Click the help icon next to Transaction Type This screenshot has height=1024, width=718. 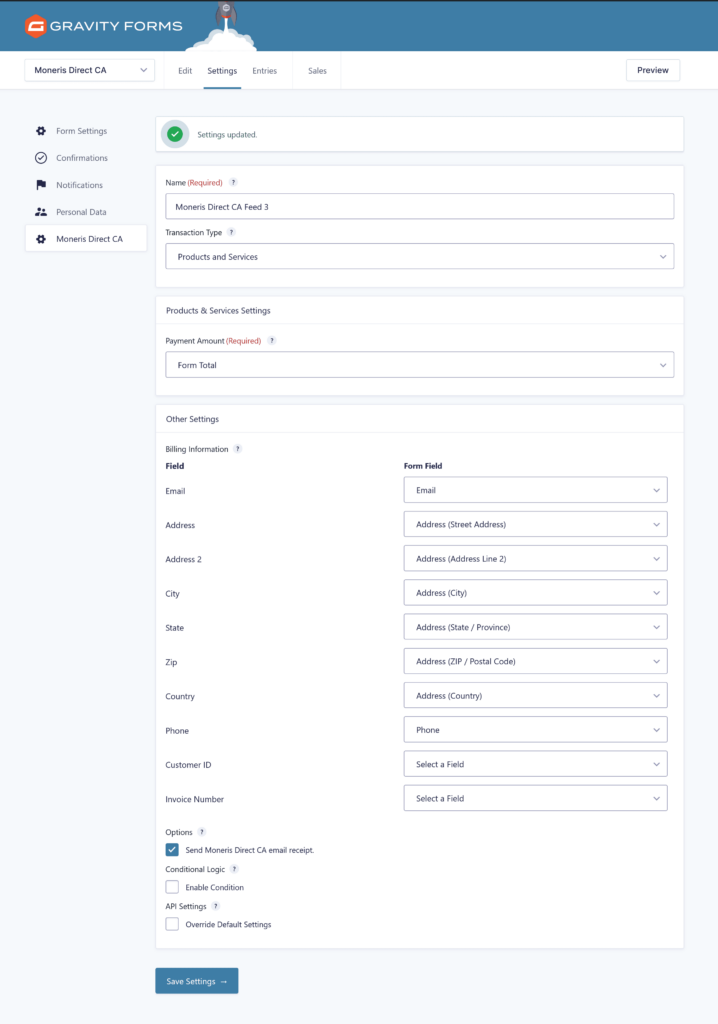(231, 232)
